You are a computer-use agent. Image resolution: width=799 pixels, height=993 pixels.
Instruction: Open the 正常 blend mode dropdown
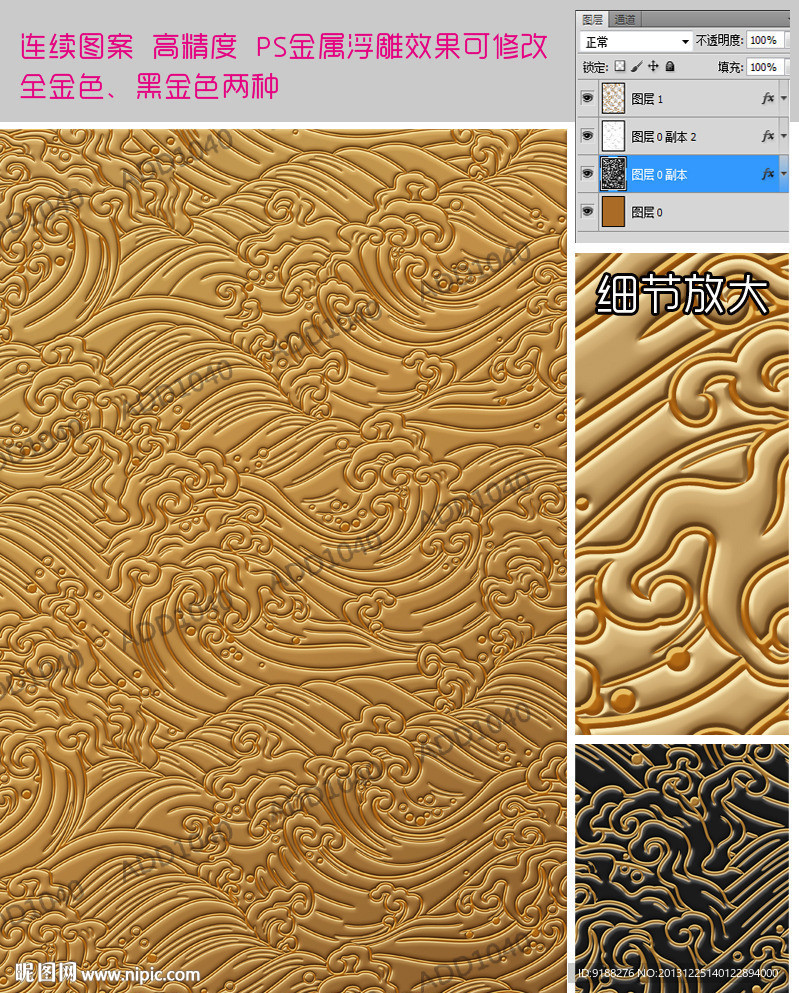pos(636,42)
